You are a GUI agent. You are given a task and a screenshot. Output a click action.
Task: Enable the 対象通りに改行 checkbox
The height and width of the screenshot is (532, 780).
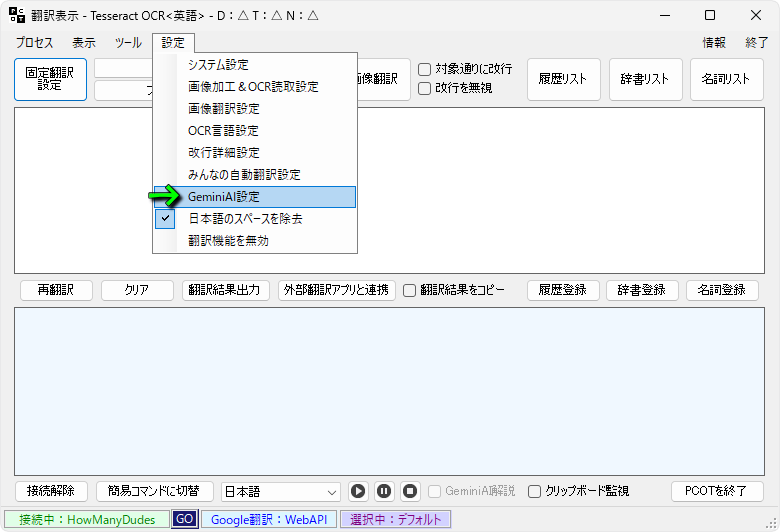tap(425, 69)
